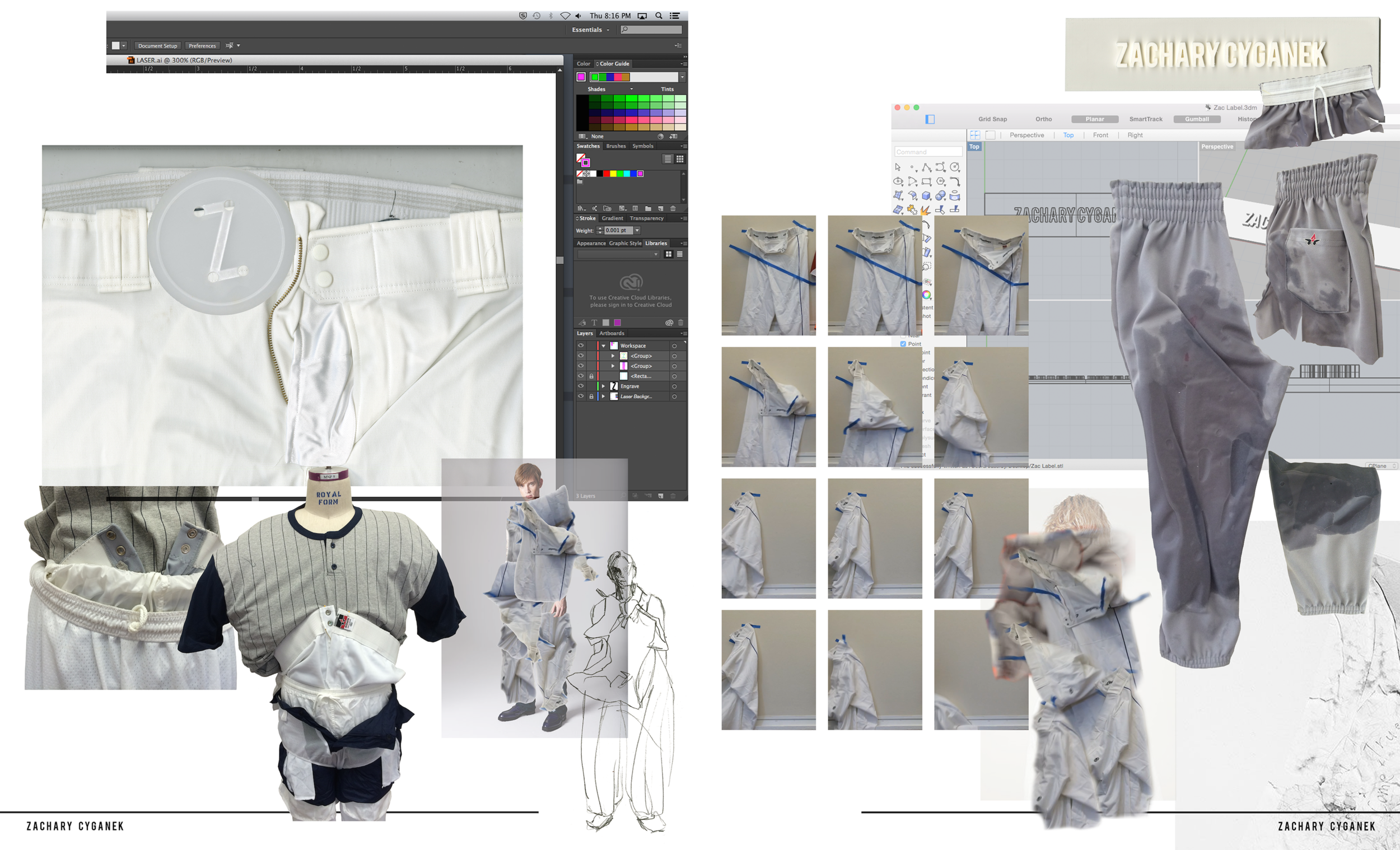Open the stroke Weight dropdown
The width and height of the screenshot is (1400, 850).
(637, 231)
